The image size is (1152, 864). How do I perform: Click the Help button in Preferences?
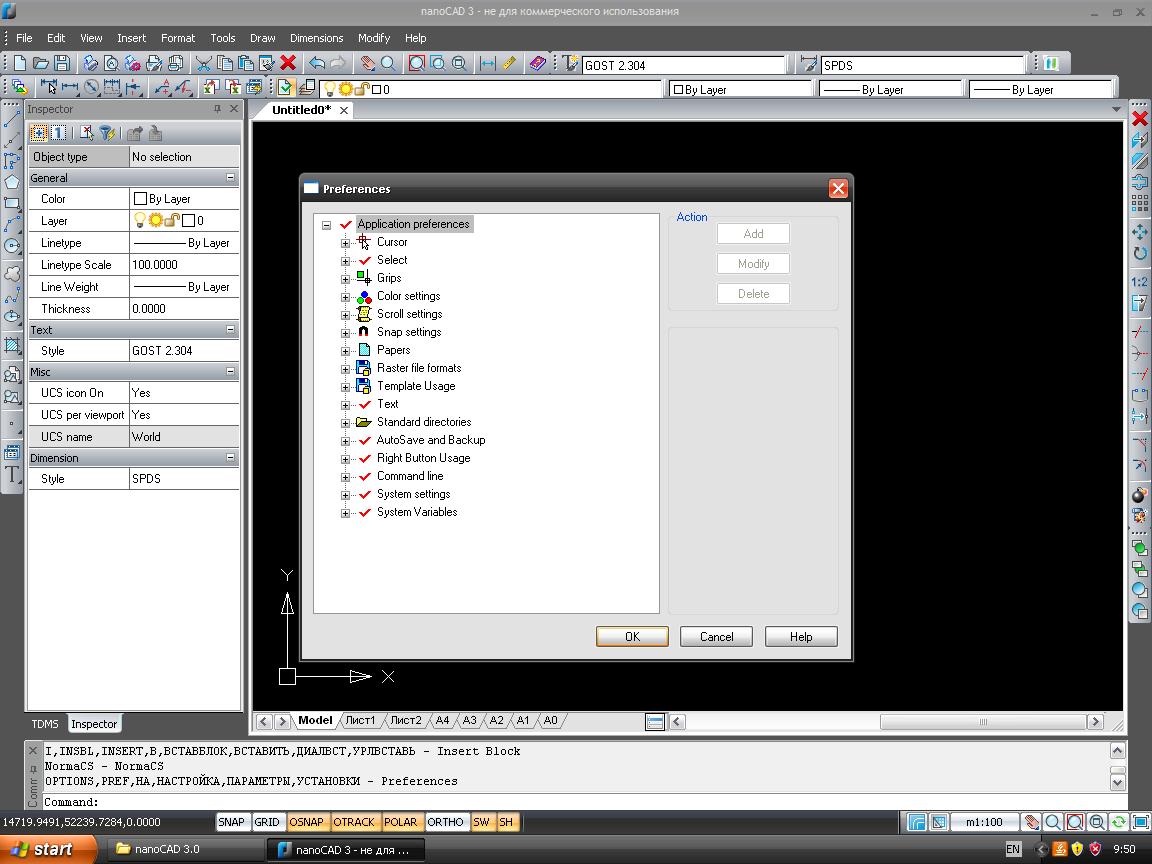pos(801,636)
